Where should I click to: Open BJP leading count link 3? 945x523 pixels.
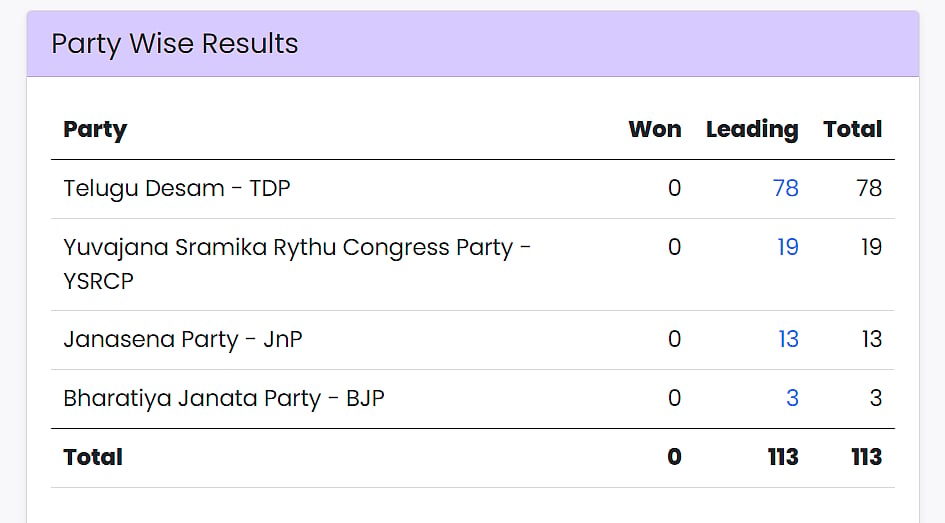pyautogui.click(x=793, y=398)
